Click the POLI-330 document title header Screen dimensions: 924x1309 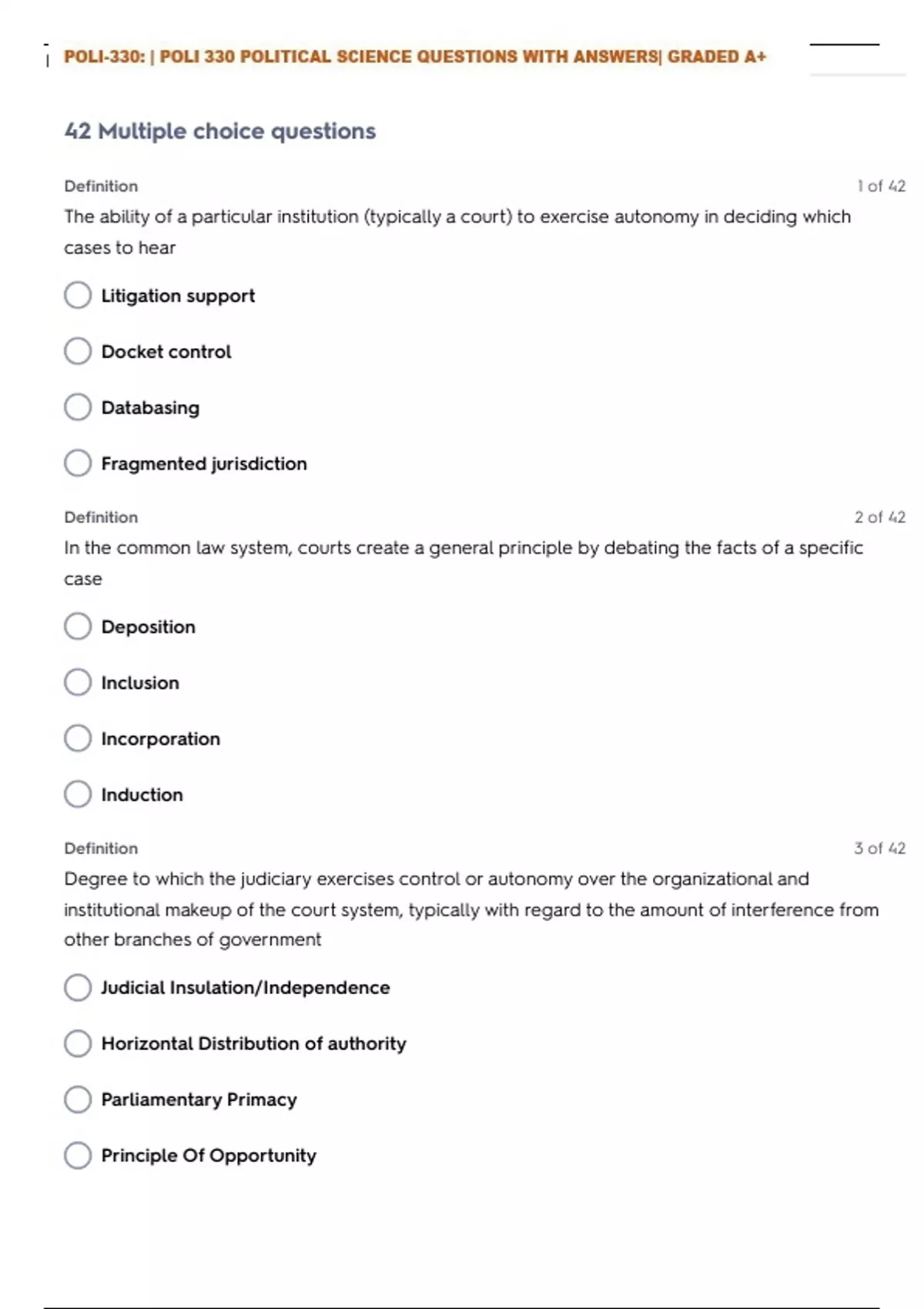click(x=414, y=57)
